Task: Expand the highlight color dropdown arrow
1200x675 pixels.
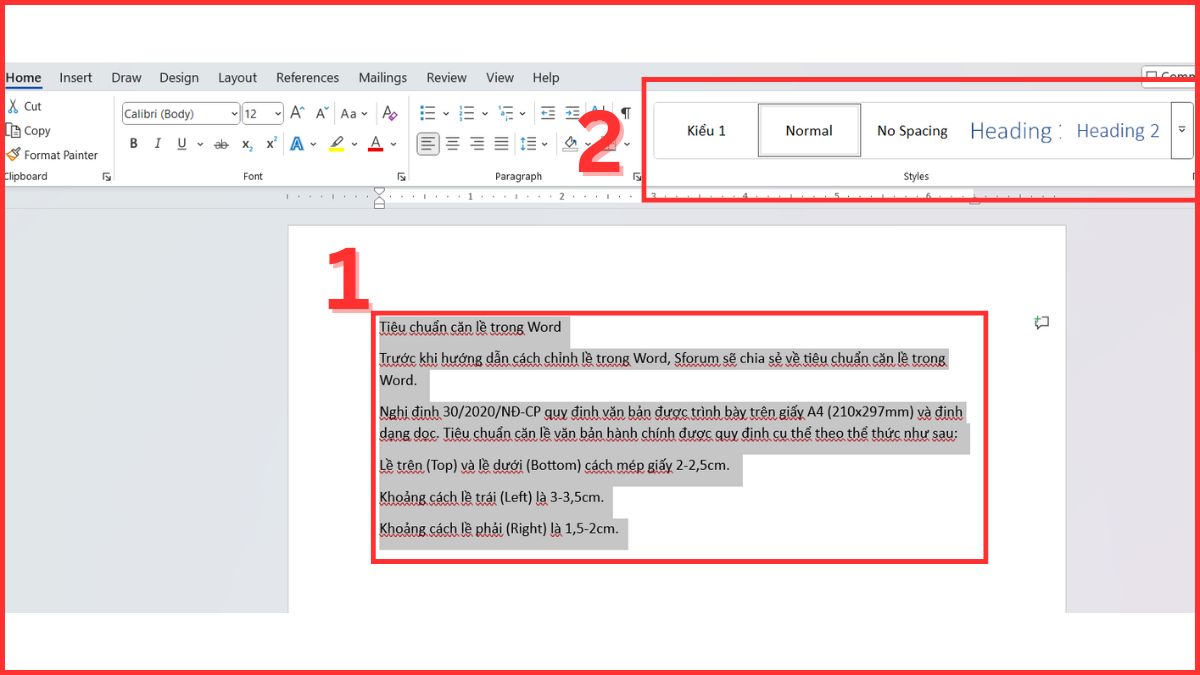Action: click(354, 144)
